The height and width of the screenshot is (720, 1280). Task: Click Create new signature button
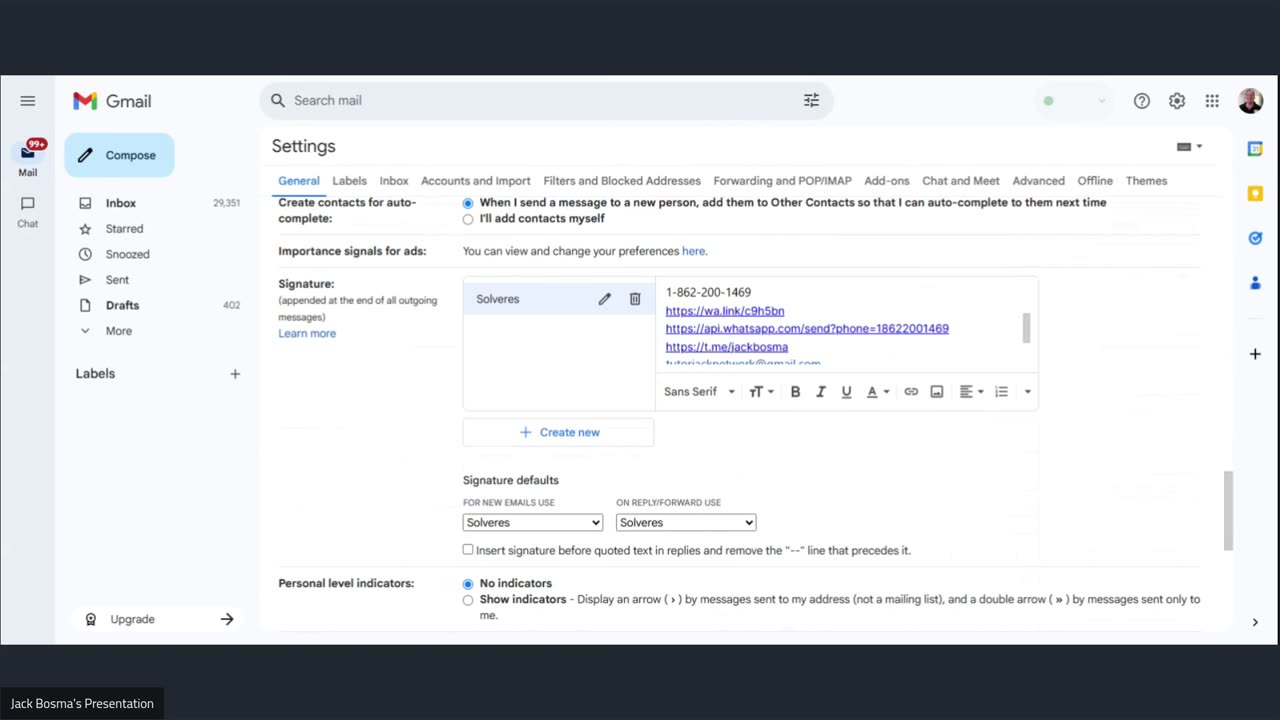point(559,432)
